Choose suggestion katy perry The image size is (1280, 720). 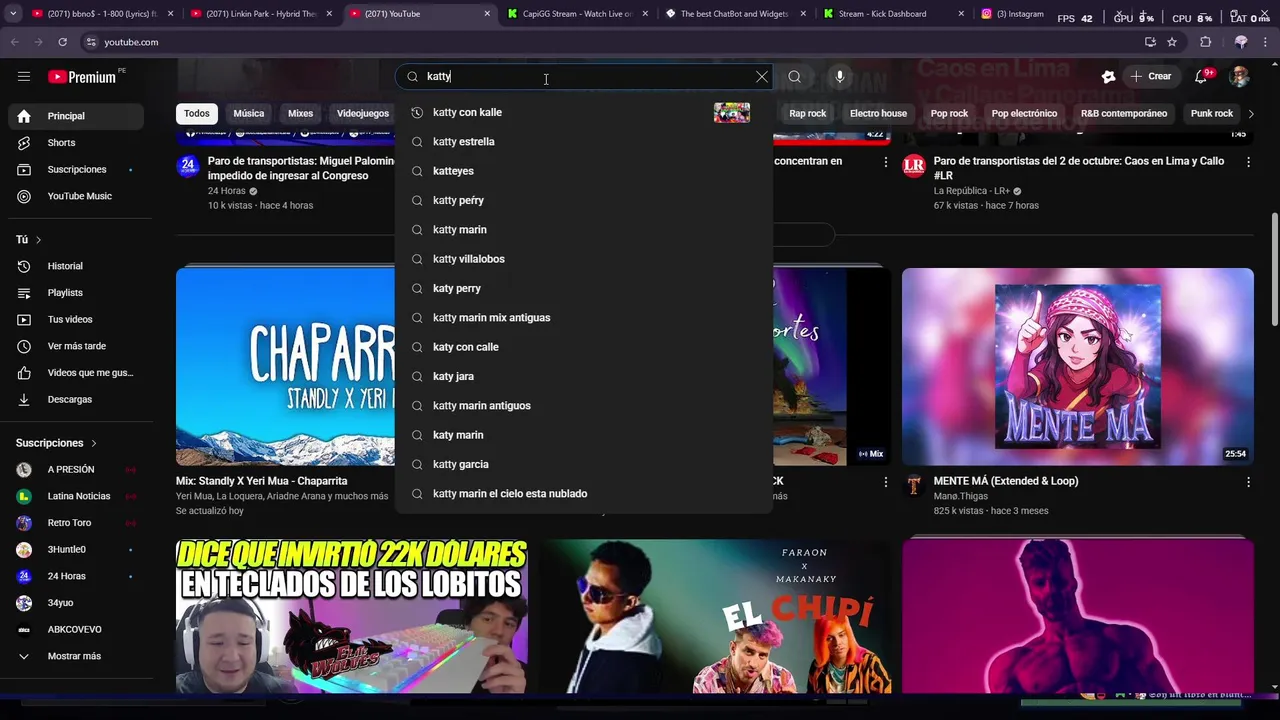[x=584, y=288]
